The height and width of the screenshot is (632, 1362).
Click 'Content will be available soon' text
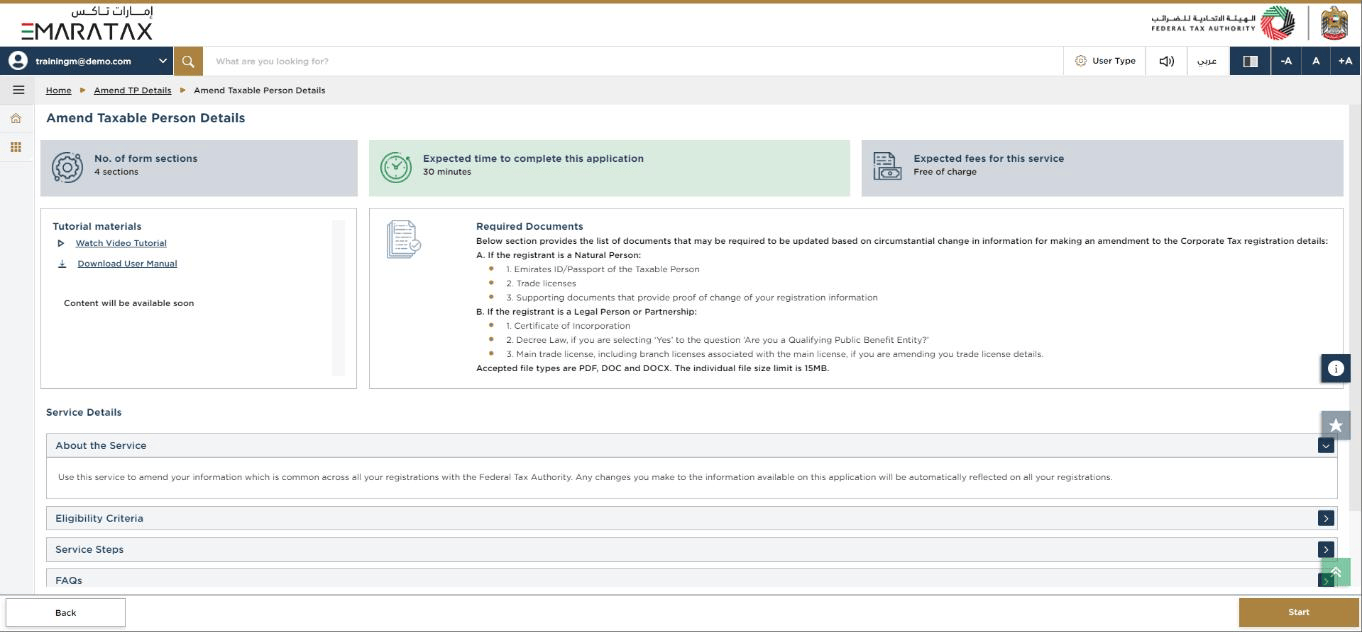tap(129, 303)
